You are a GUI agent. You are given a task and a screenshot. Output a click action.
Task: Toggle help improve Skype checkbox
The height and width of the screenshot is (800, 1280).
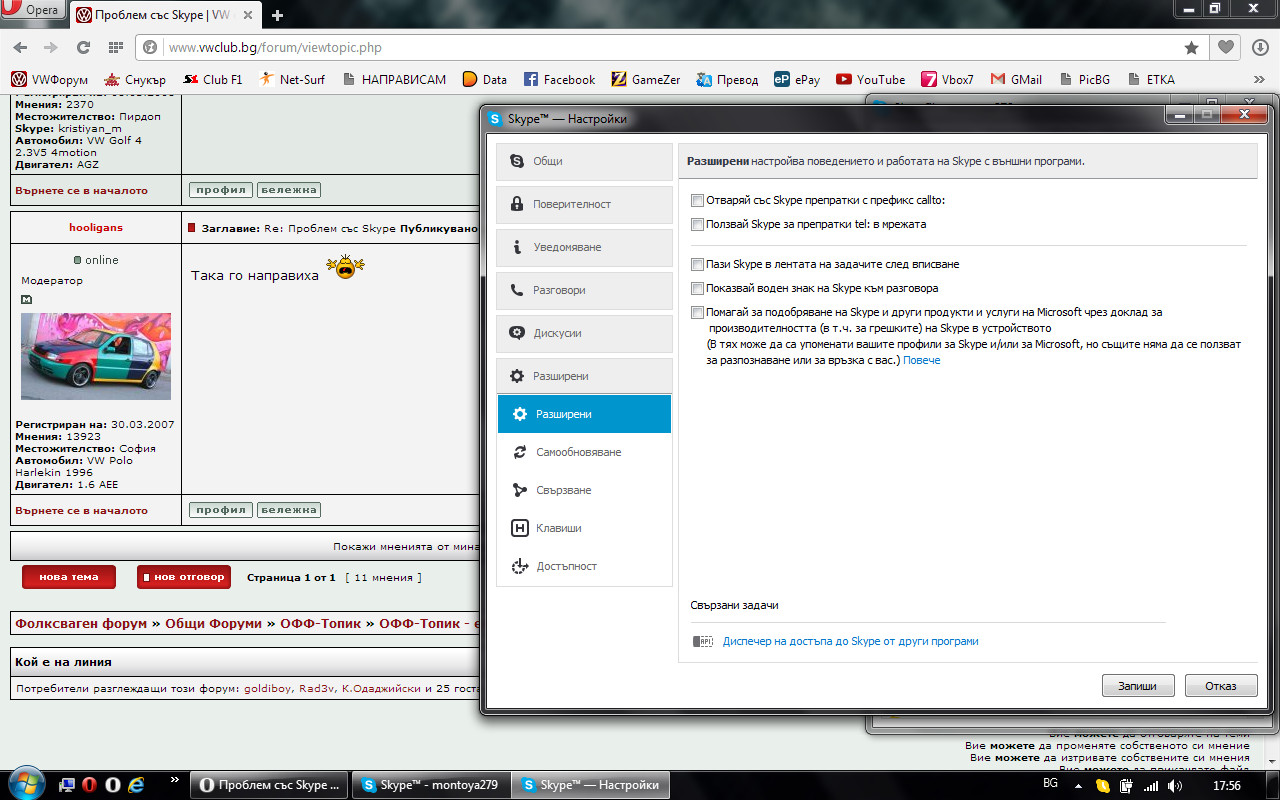pyautogui.click(x=697, y=312)
